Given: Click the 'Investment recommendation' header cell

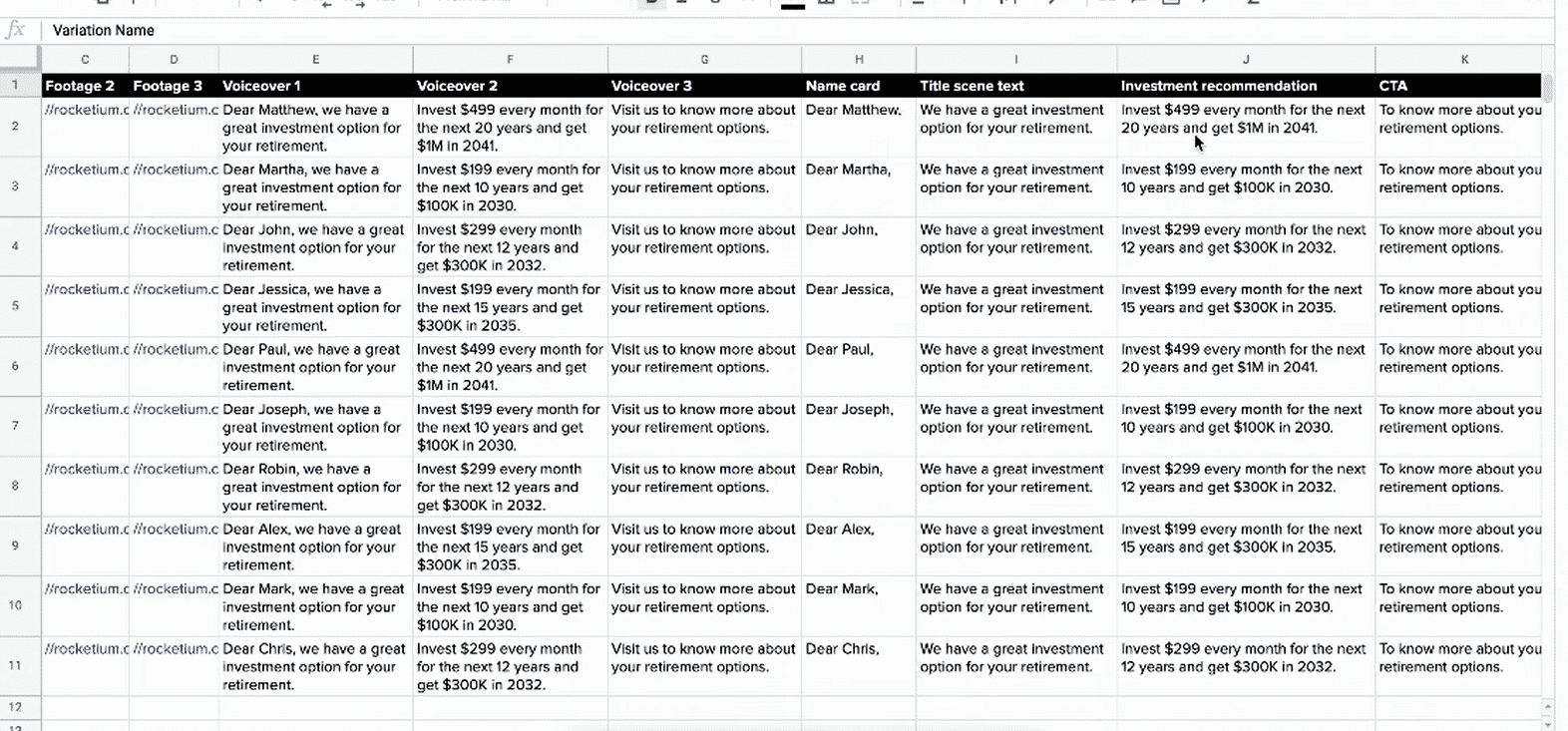Looking at the screenshot, I should tap(1246, 86).
